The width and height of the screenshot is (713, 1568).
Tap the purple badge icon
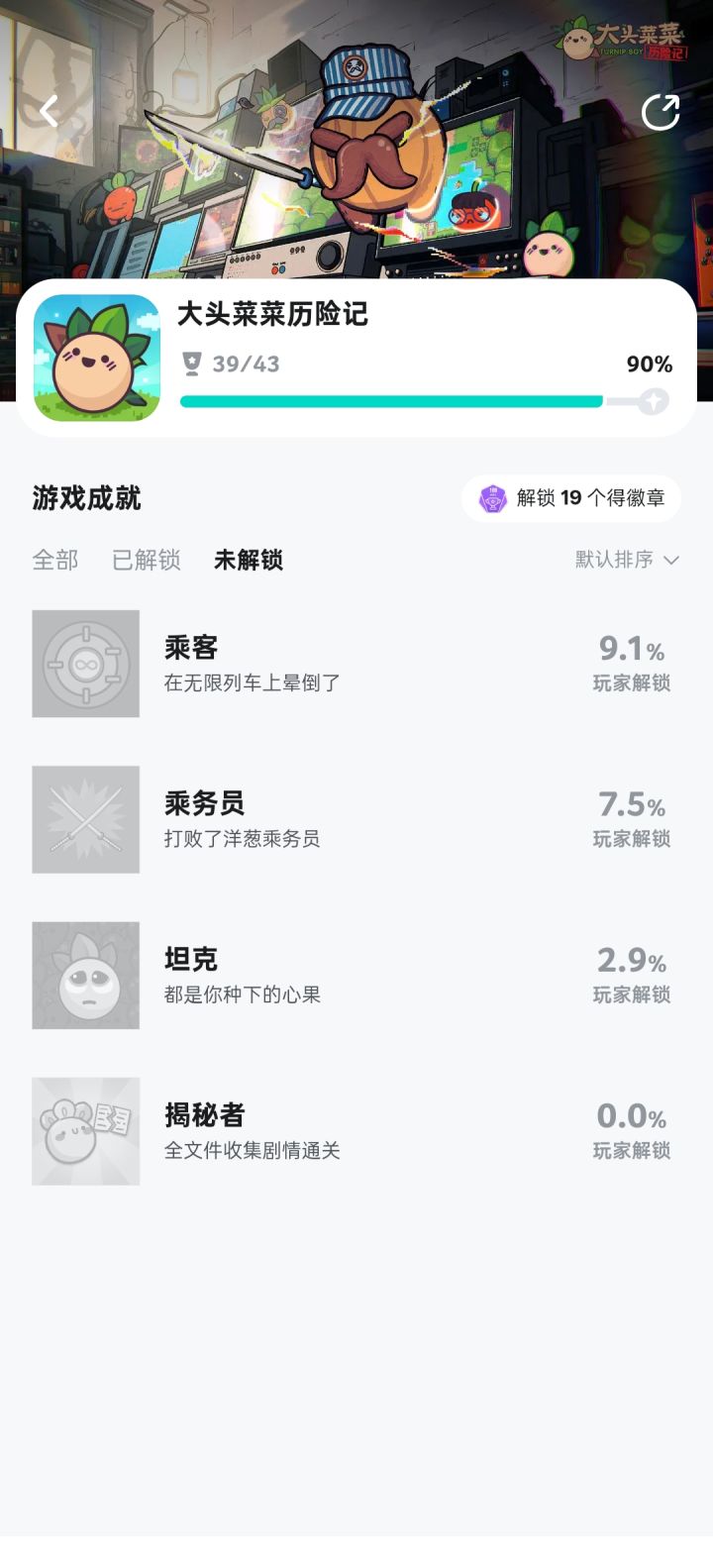tap(493, 498)
